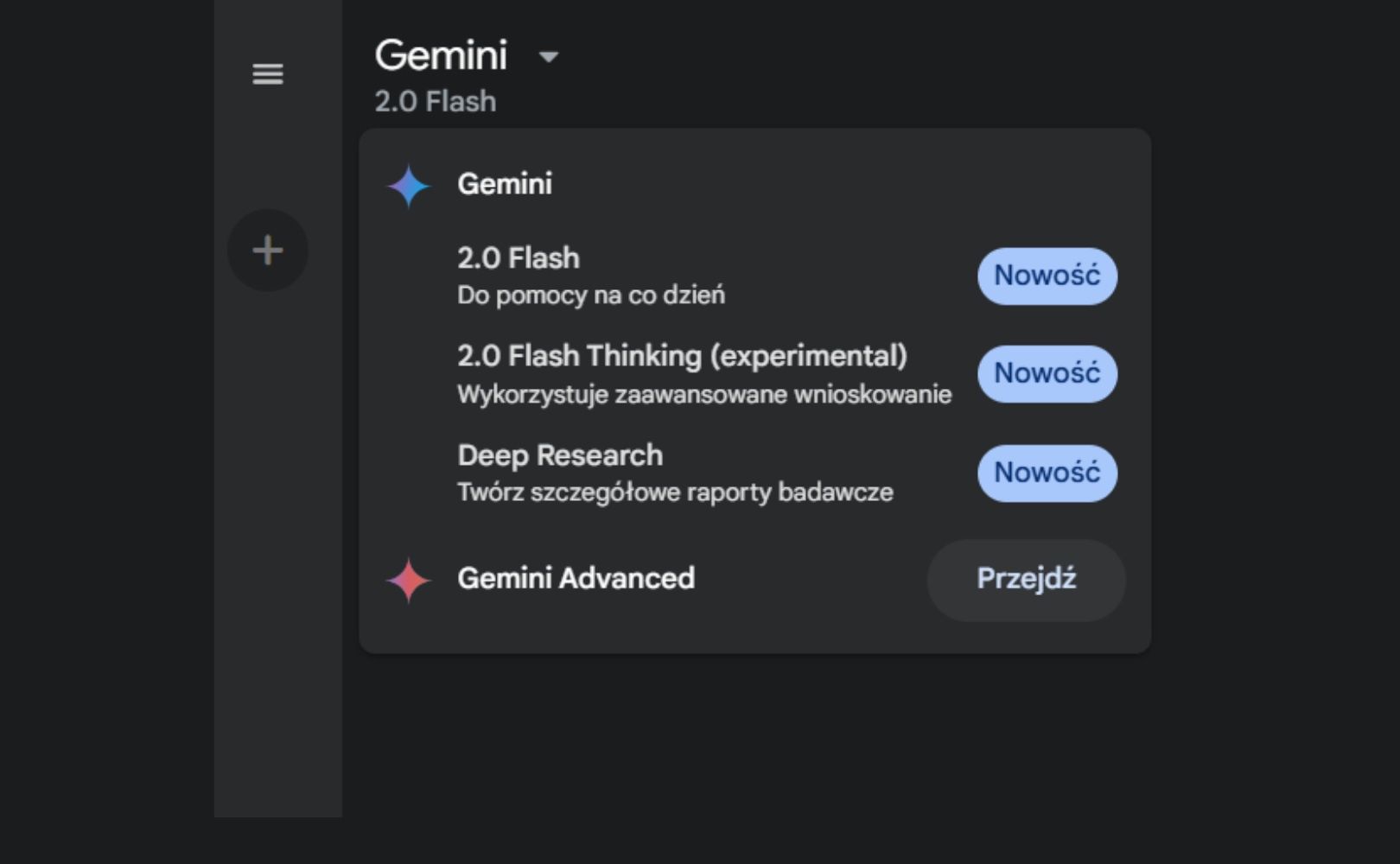Click 'Wykorzystuje zaawansowane wnioskowanie' description text
Viewport: 1400px width, 864px height.
704,395
